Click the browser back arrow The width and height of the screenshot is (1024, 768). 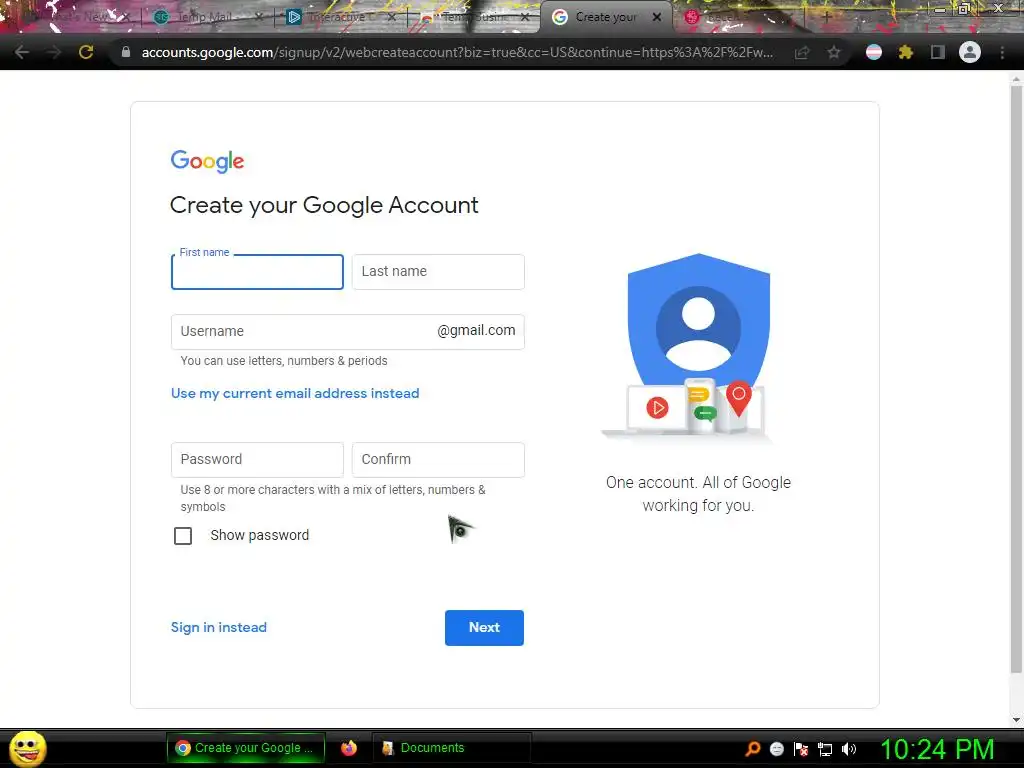tap(22, 52)
